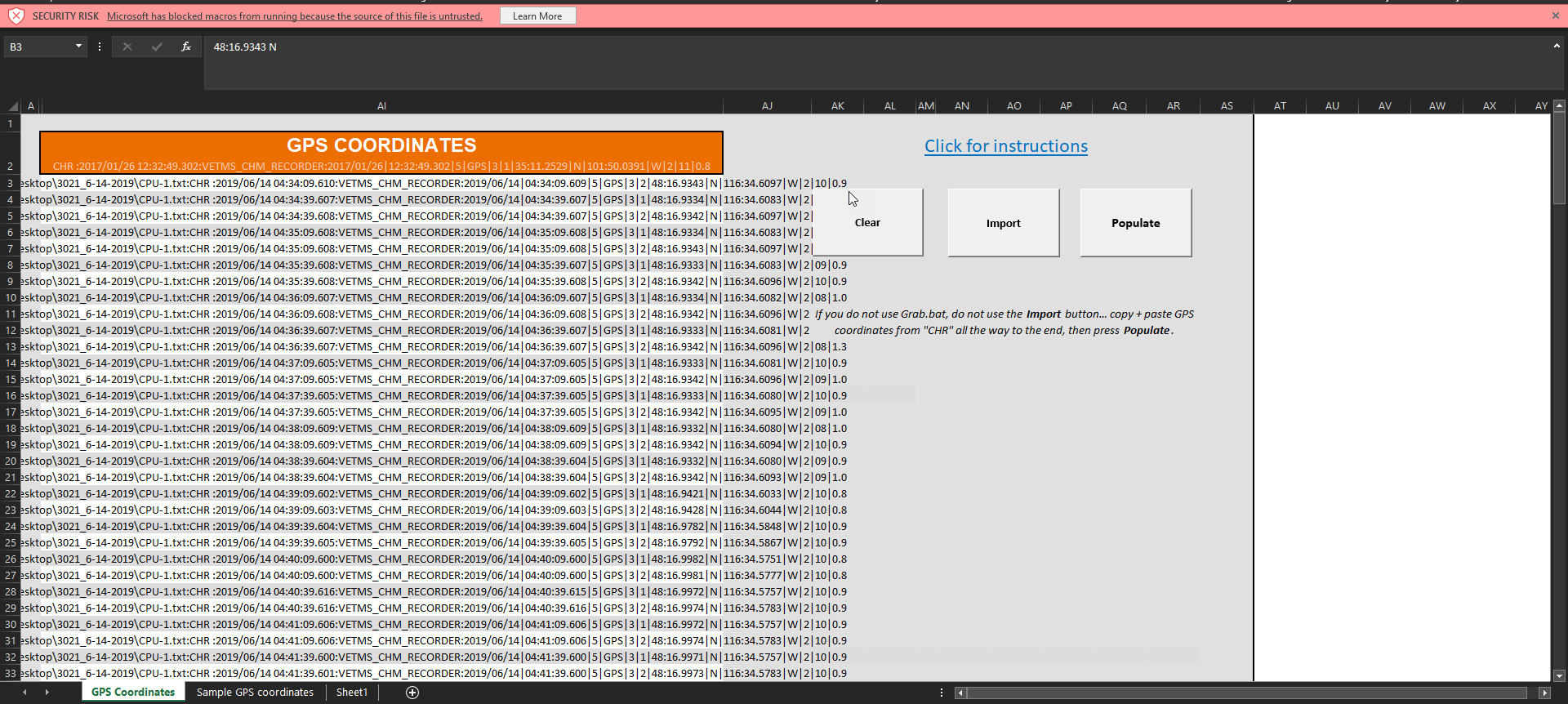This screenshot has height=704, width=1568.
Task: Dismiss the security risk message bar
Action: pos(1555,16)
